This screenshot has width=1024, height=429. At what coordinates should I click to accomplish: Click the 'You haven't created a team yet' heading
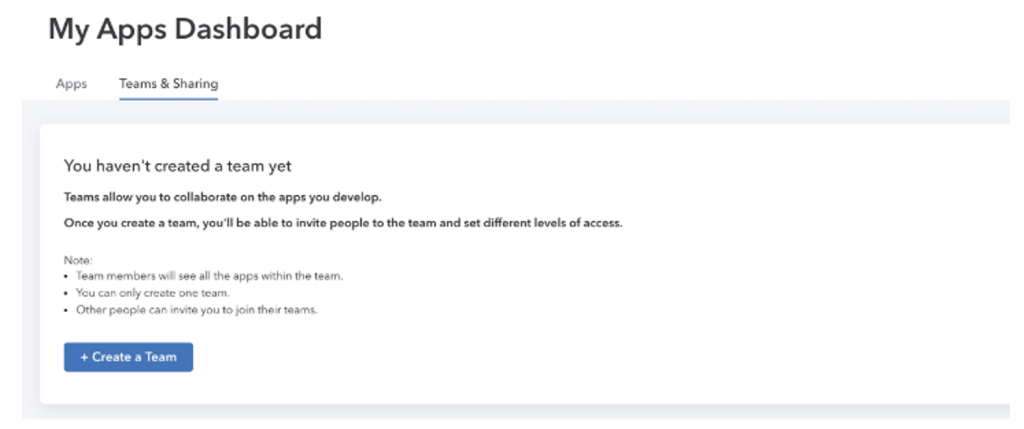[178, 166]
